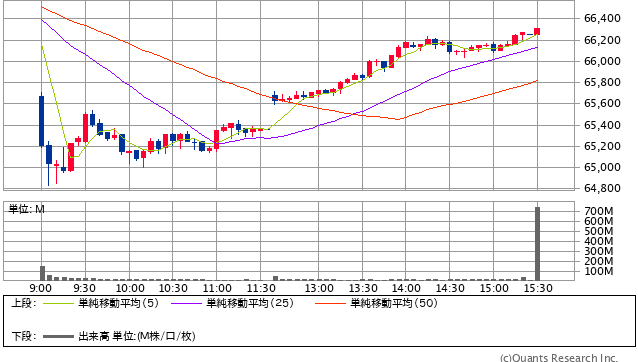Click the purple legend line for 25-period average
638x362 pixels.
(x=186, y=303)
